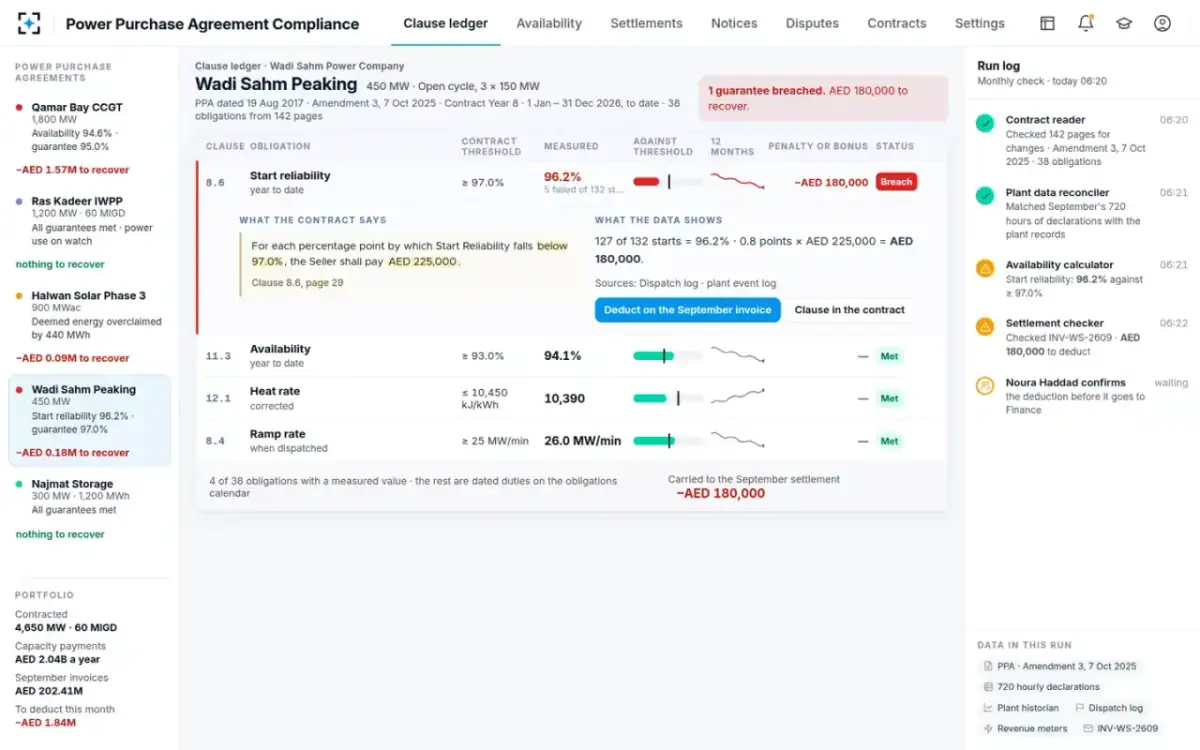Click the 26.0 MW/min measured value
The height and width of the screenshot is (750, 1200).
(582, 441)
